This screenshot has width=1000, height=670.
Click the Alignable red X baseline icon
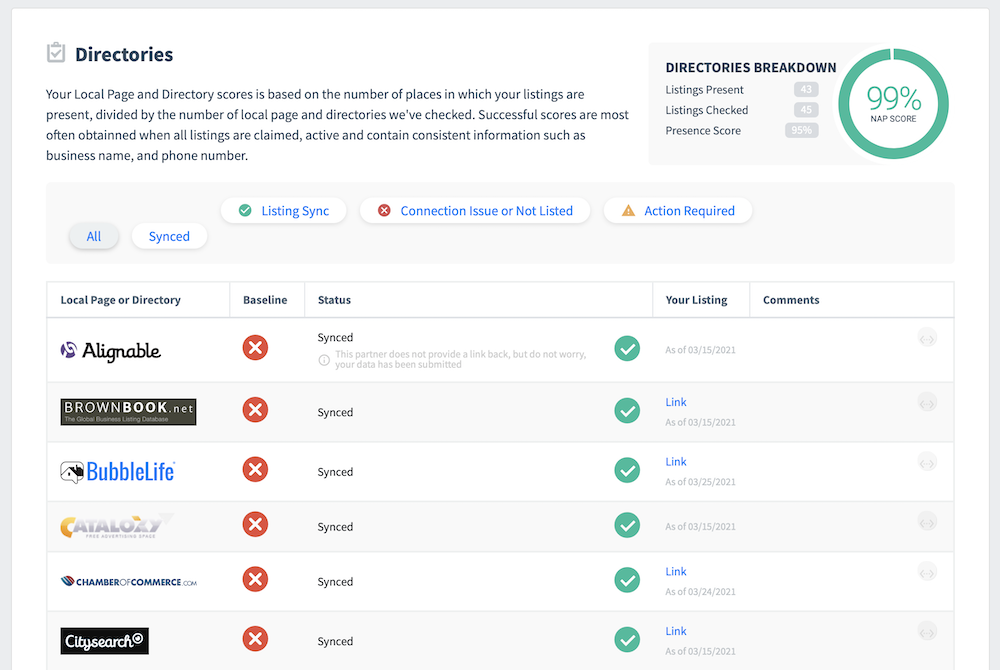pos(255,348)
